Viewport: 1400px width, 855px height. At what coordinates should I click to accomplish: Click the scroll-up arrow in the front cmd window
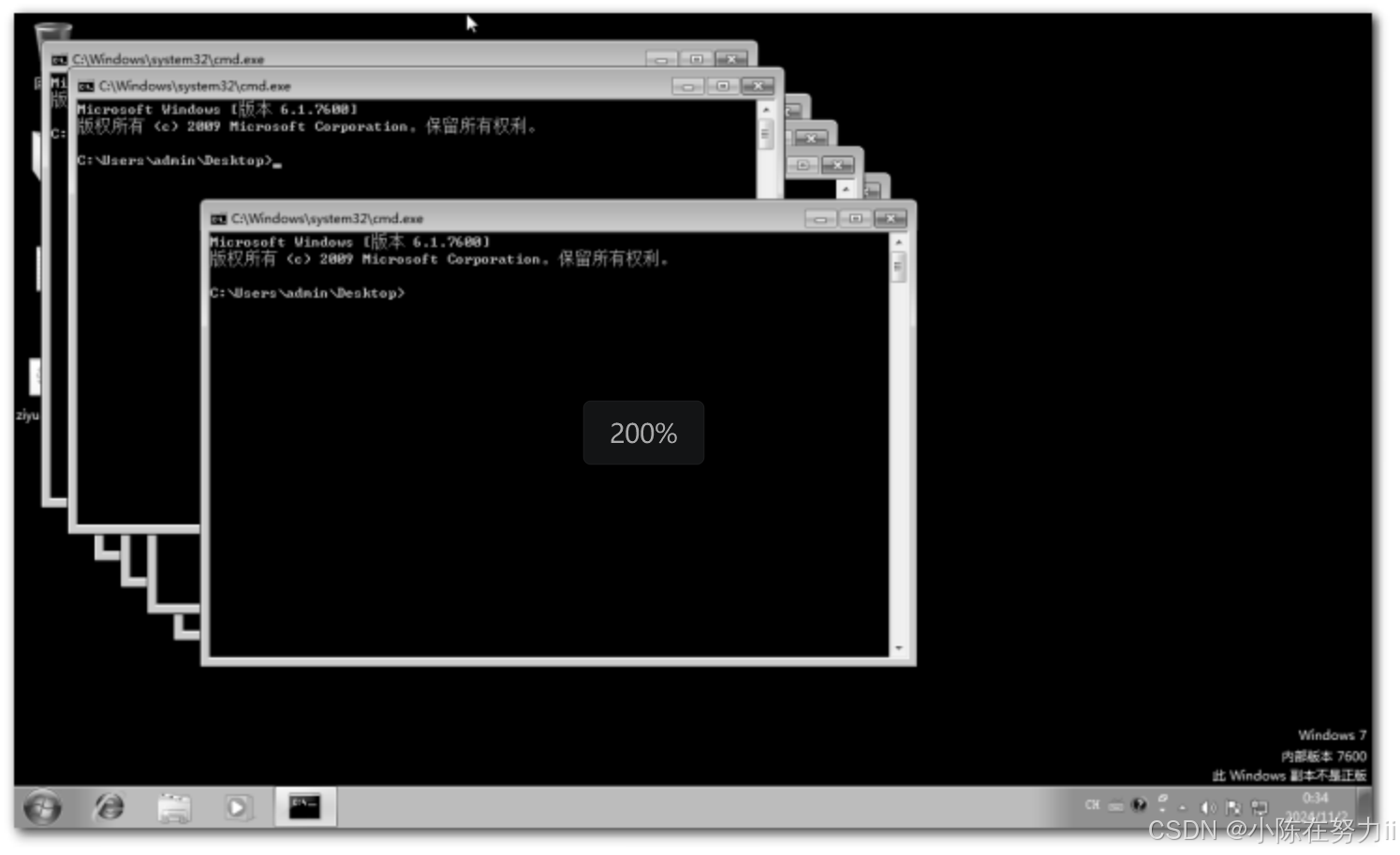coord(899,243)
